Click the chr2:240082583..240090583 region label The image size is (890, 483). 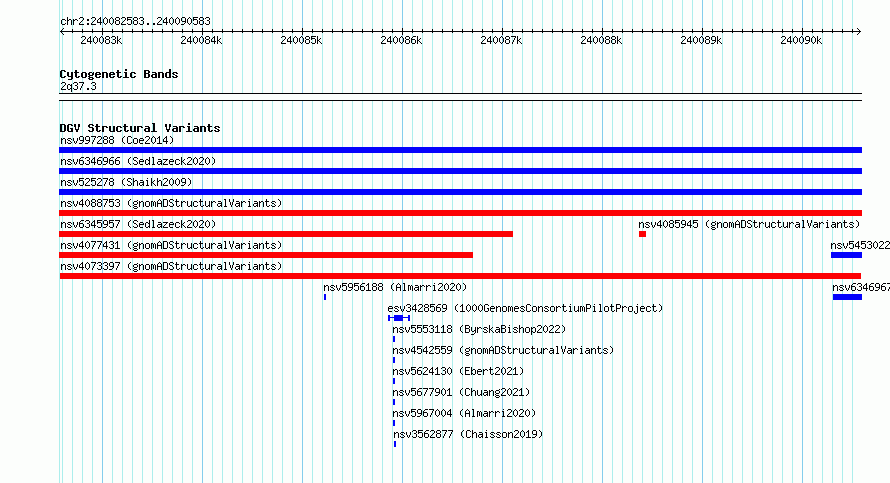pos(135,21)
